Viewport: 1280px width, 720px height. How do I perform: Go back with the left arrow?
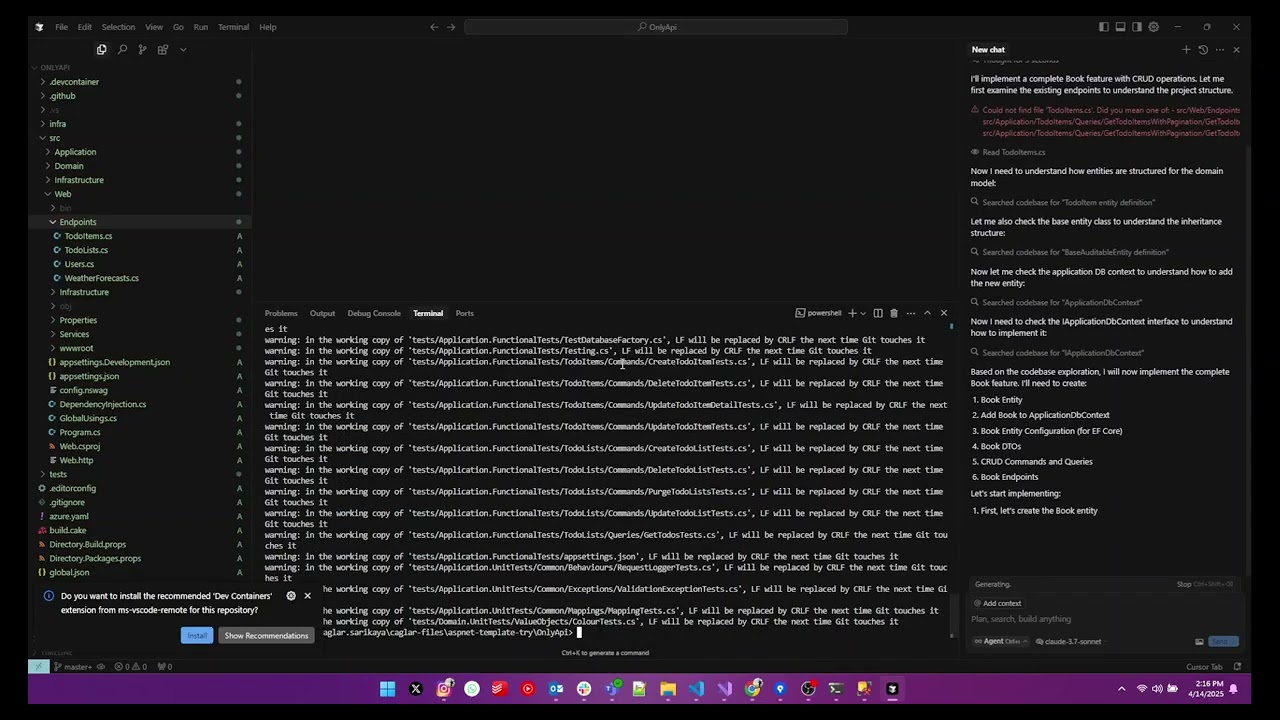[x=434, y=27]
